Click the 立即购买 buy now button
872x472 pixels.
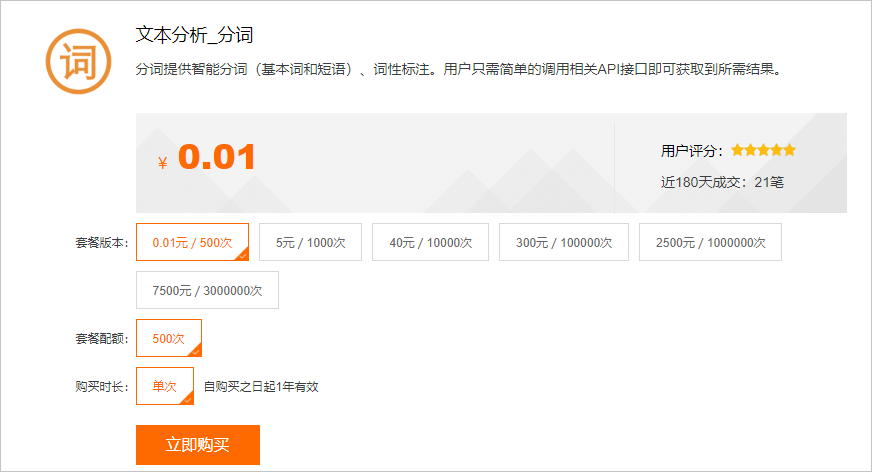[x=198, y=445]
